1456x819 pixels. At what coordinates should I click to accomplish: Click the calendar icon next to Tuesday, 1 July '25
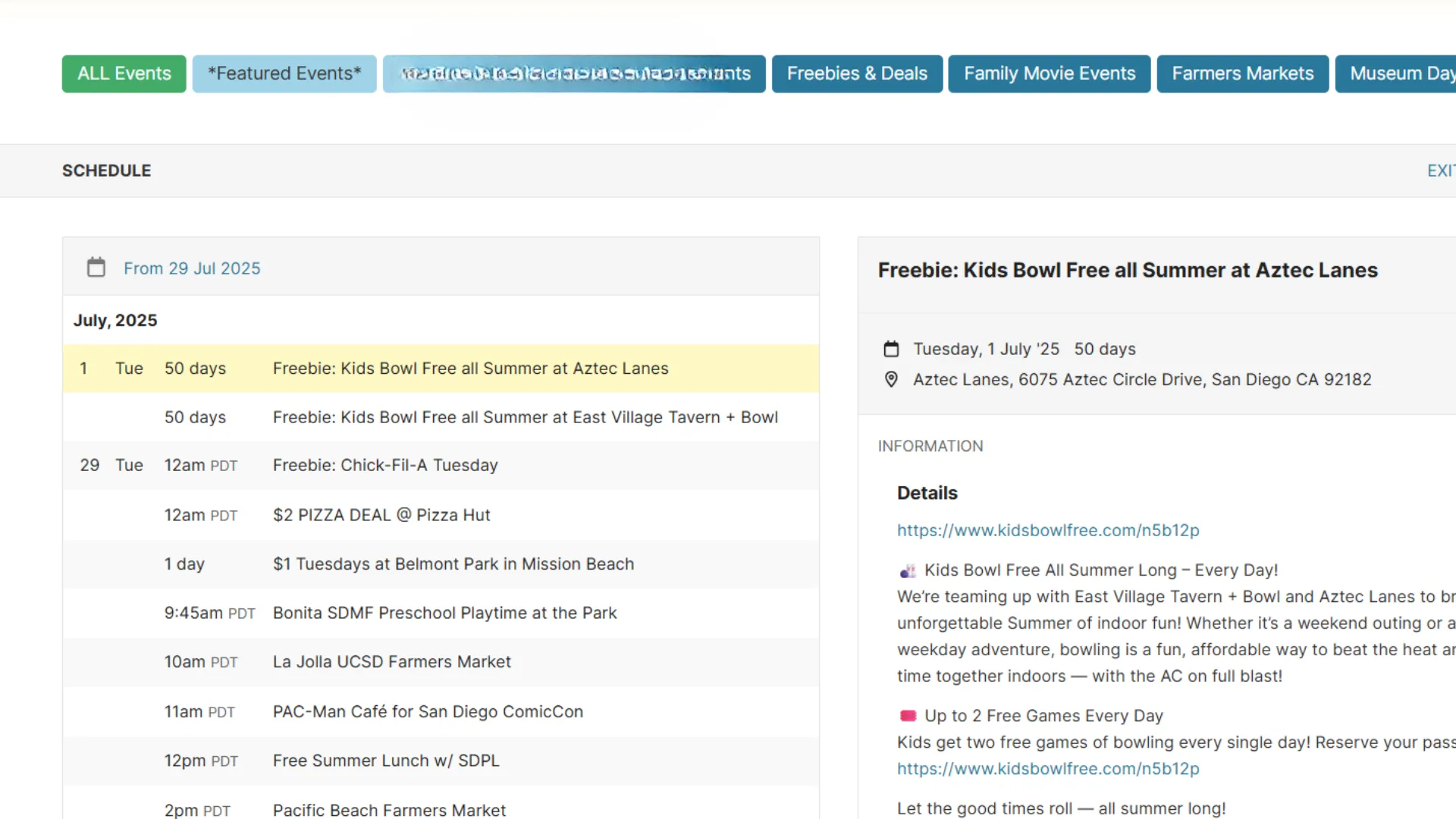(x=891, y=349)
